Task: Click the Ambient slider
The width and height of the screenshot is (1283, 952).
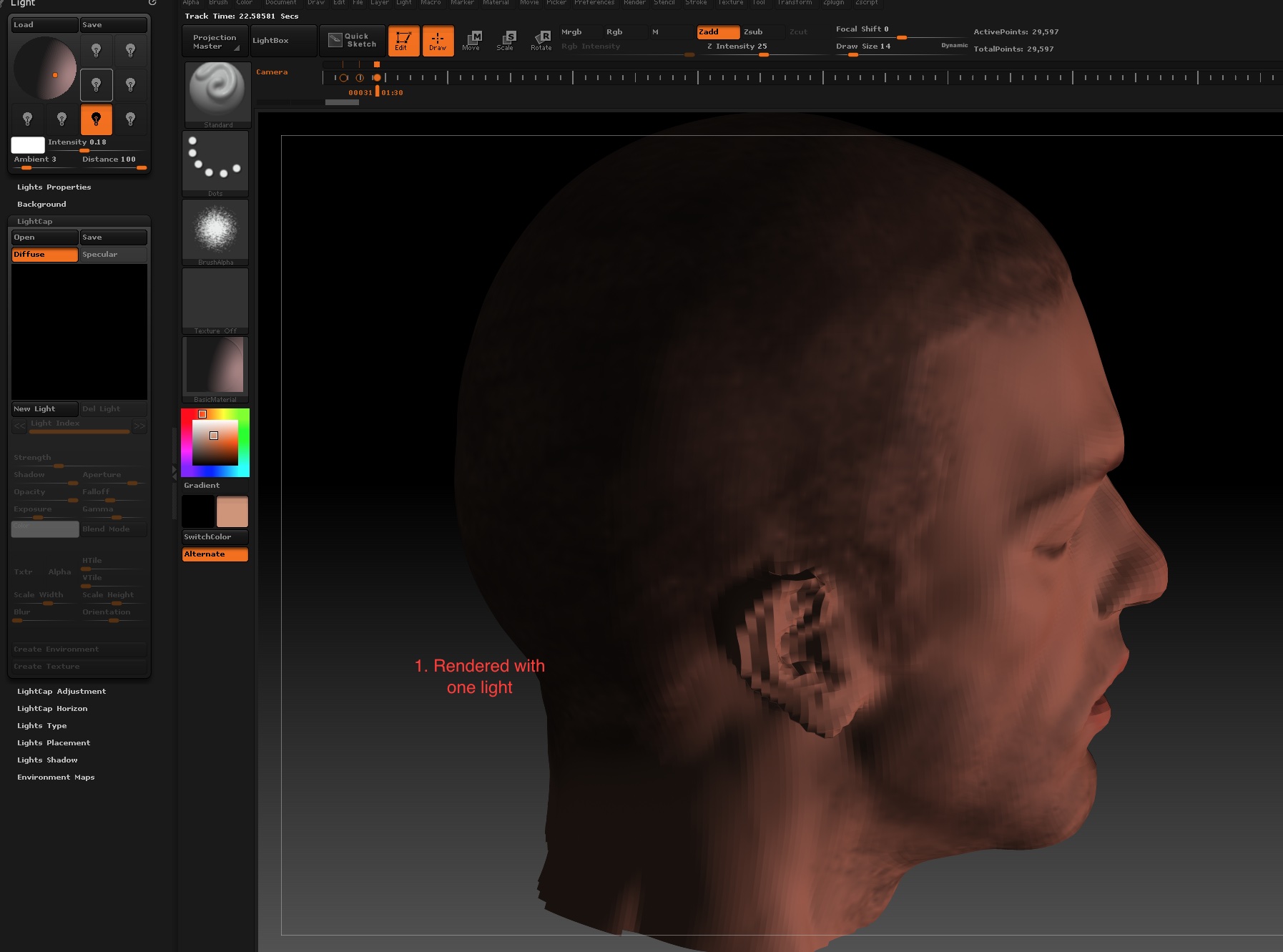Action: point(44,162)
